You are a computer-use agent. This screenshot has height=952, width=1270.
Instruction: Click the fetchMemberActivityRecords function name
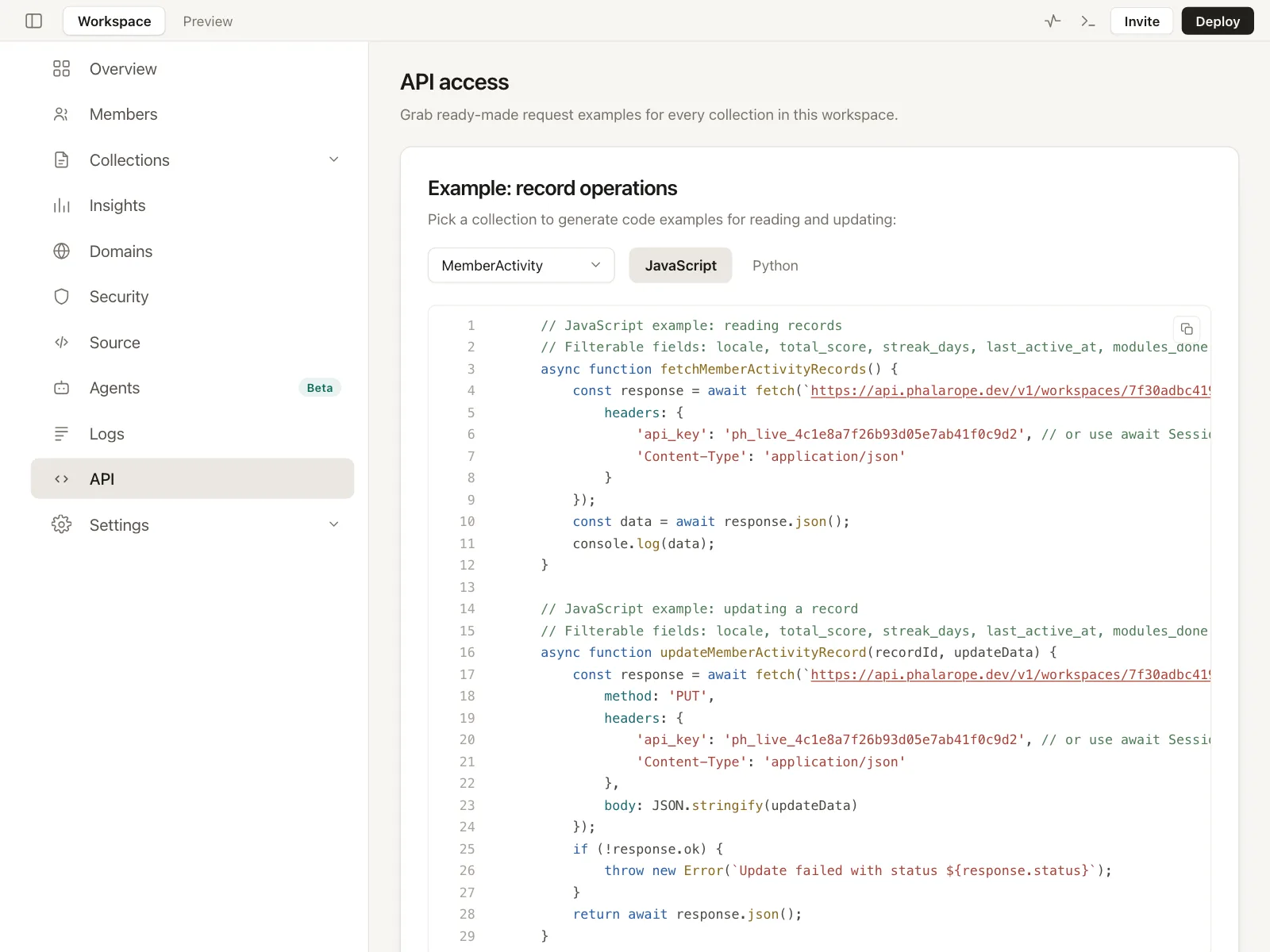[x=763, y=369]
